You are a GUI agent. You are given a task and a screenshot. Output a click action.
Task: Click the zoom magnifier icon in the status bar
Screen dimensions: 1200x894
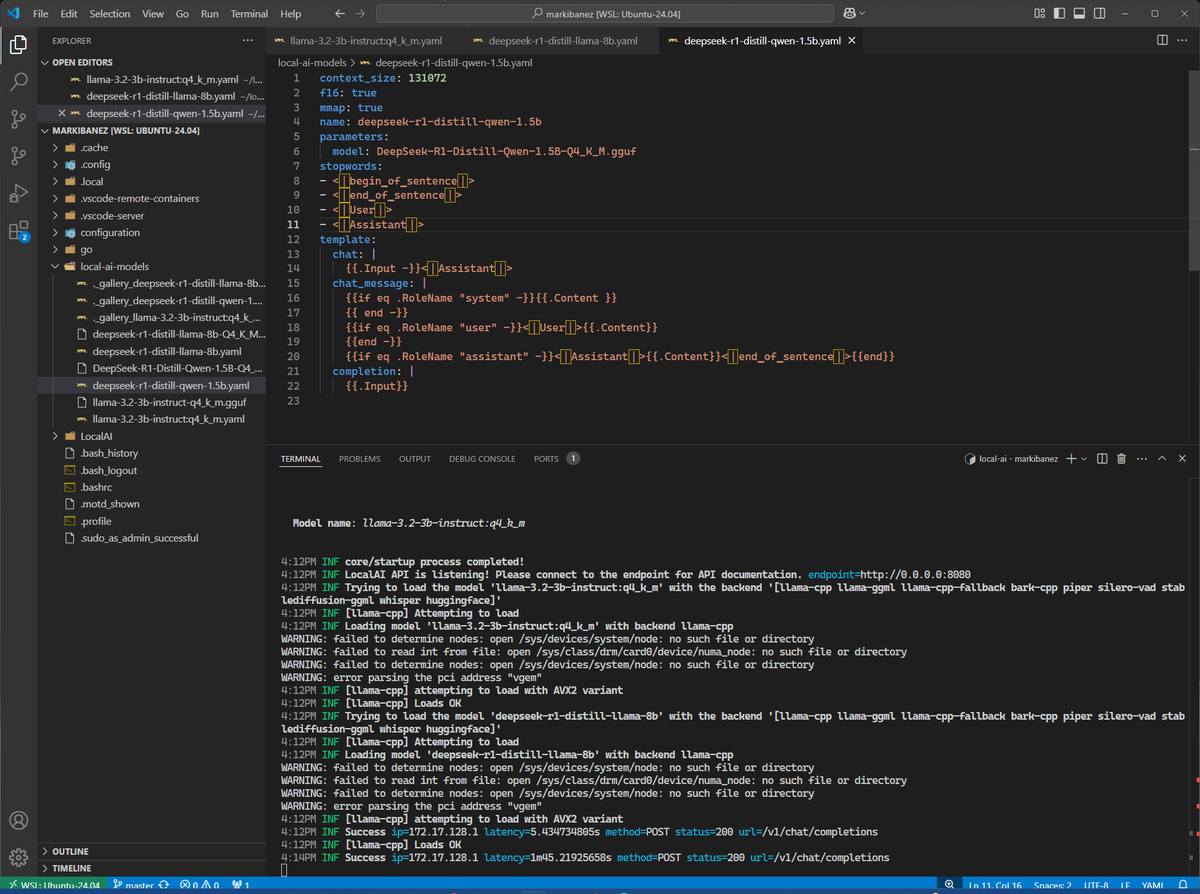point(949,885)
